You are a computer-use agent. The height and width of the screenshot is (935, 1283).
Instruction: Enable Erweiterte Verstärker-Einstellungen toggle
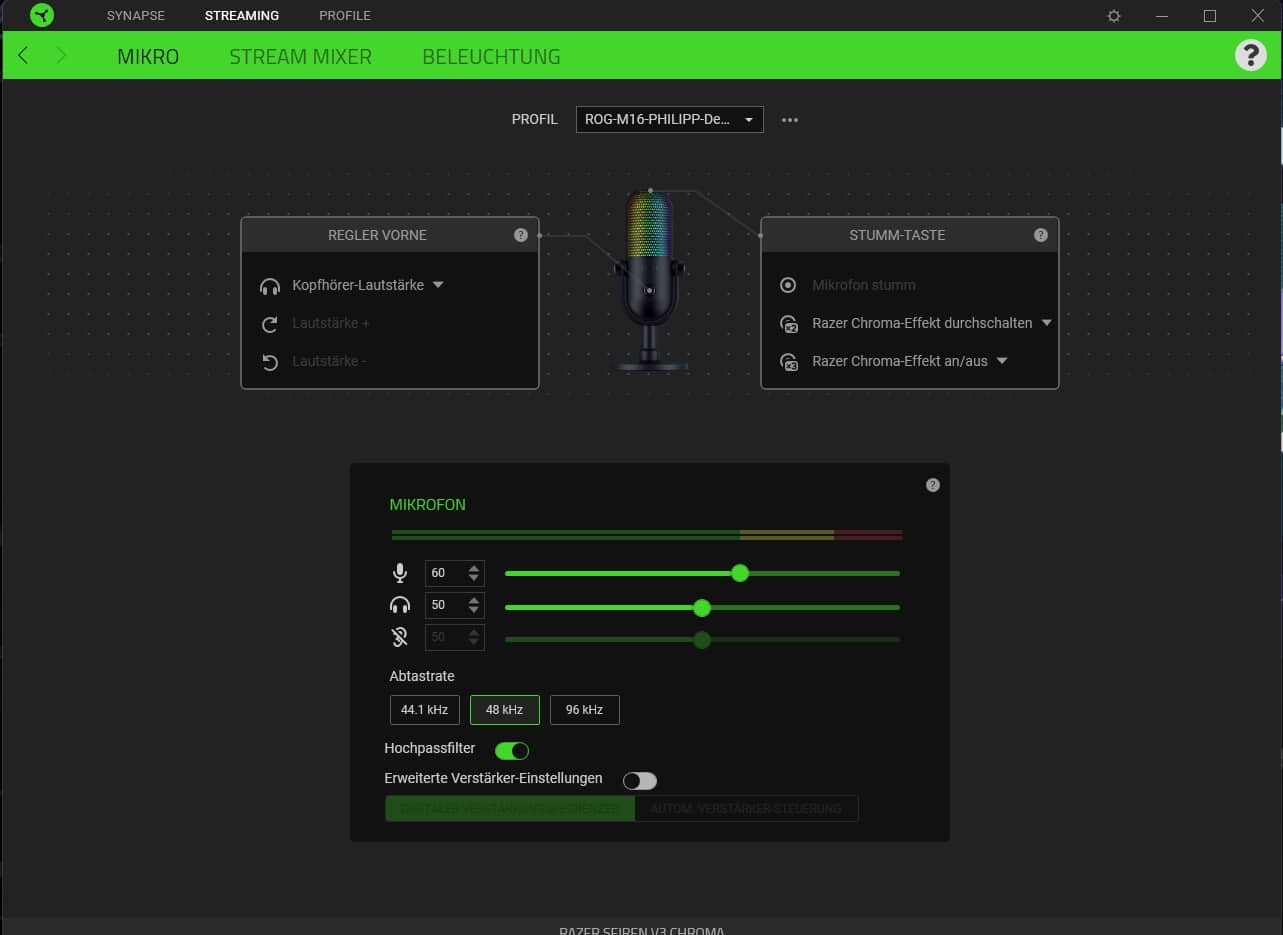[x=639, y=780]
